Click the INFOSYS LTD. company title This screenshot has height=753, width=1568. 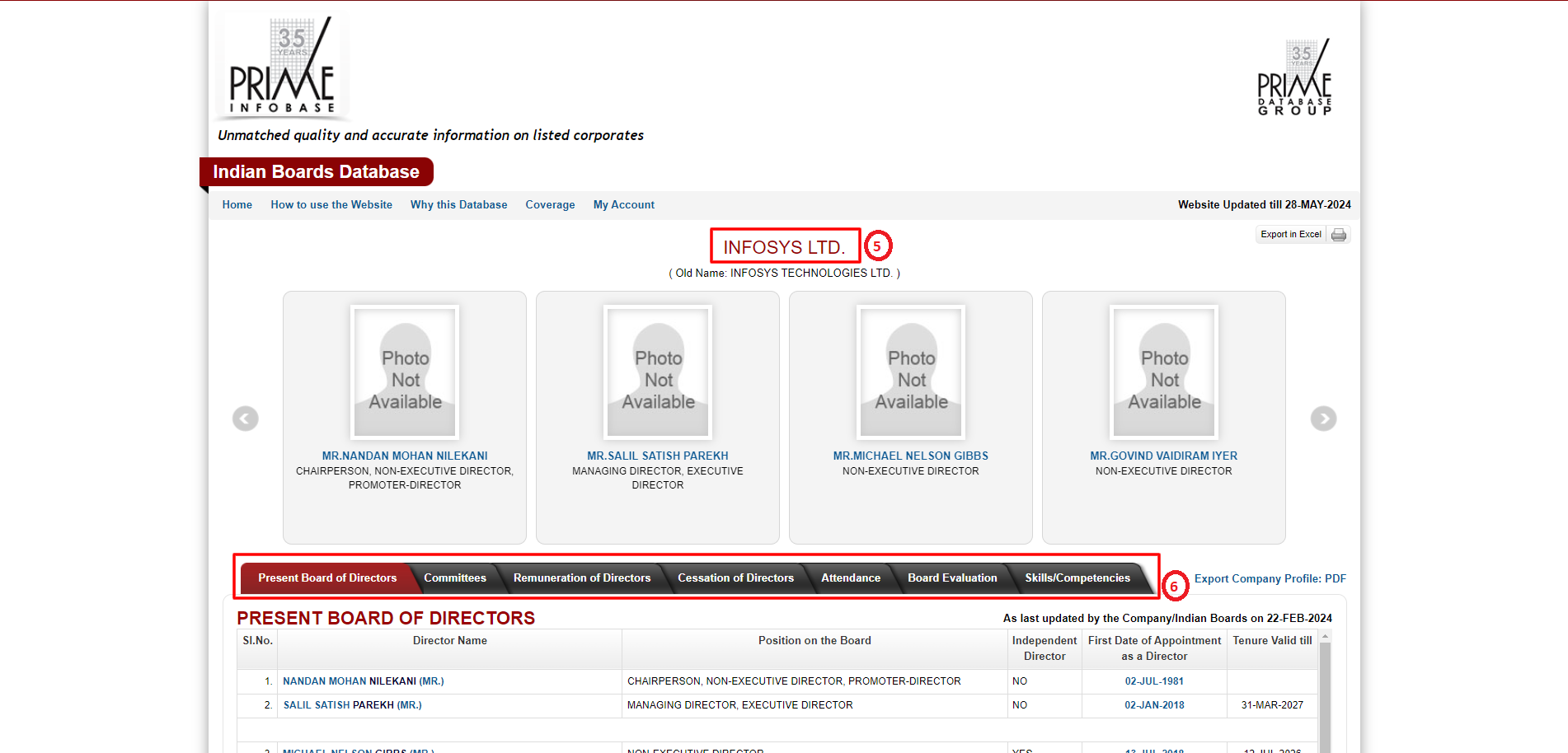784,247
